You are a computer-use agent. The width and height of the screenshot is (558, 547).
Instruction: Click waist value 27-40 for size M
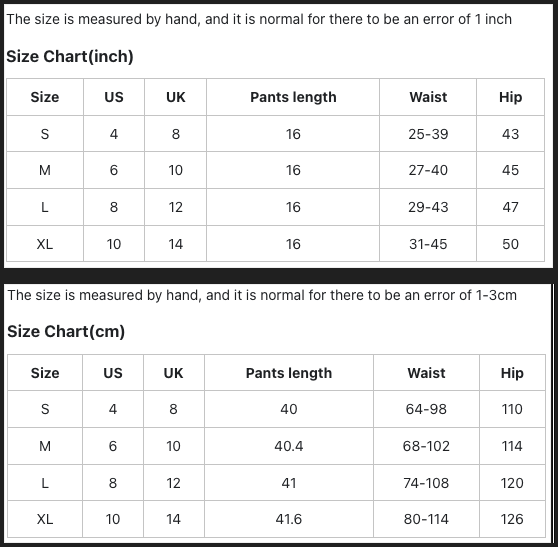[428, 170]
